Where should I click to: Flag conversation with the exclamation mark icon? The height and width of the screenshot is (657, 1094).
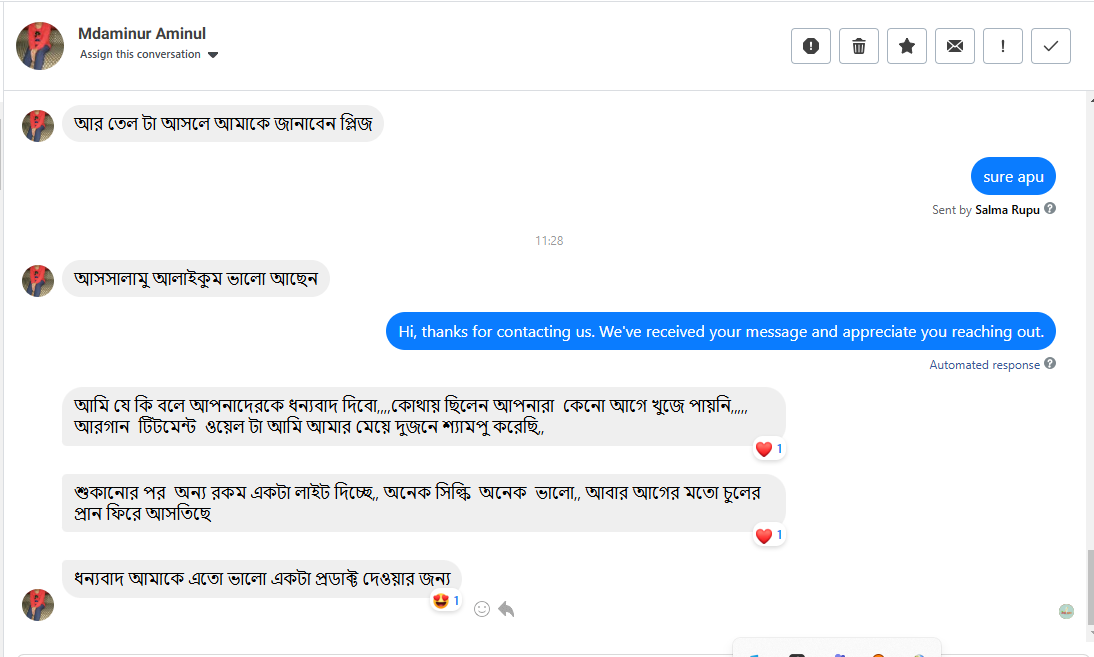click(1003, 46)
